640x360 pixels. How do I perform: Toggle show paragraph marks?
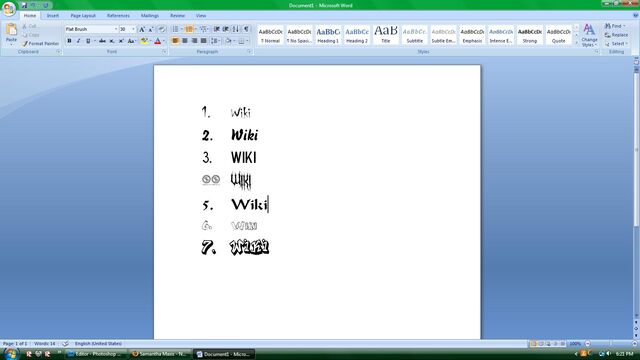click(246, 29)
